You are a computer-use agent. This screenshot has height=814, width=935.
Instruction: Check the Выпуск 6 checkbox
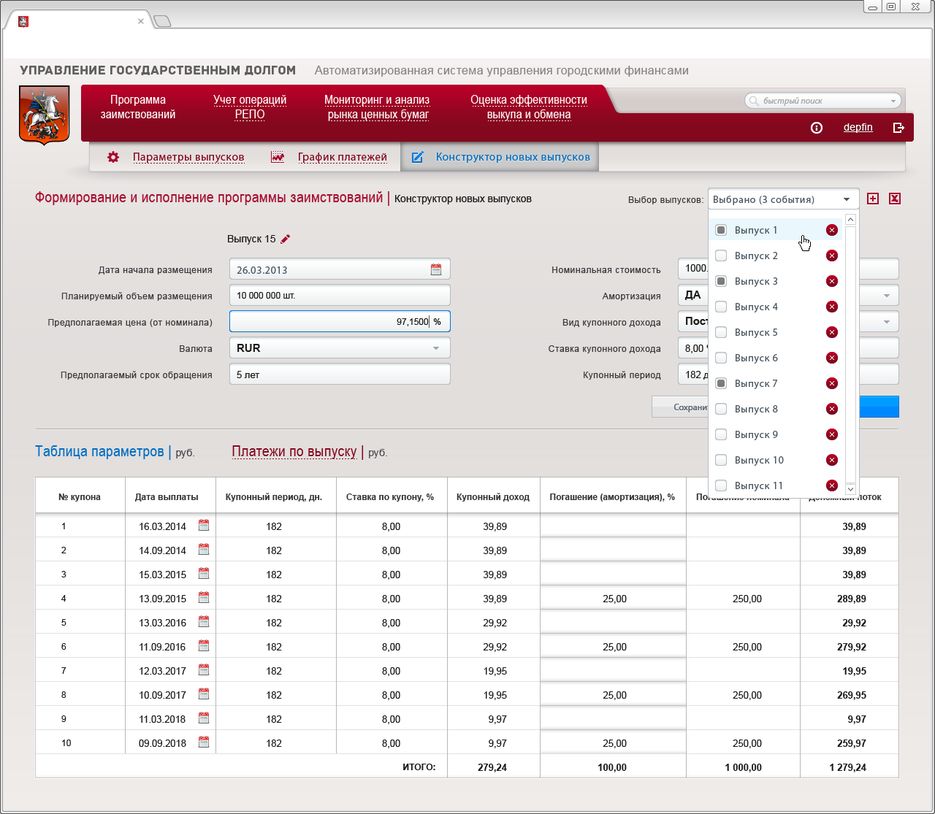[721, 358]
